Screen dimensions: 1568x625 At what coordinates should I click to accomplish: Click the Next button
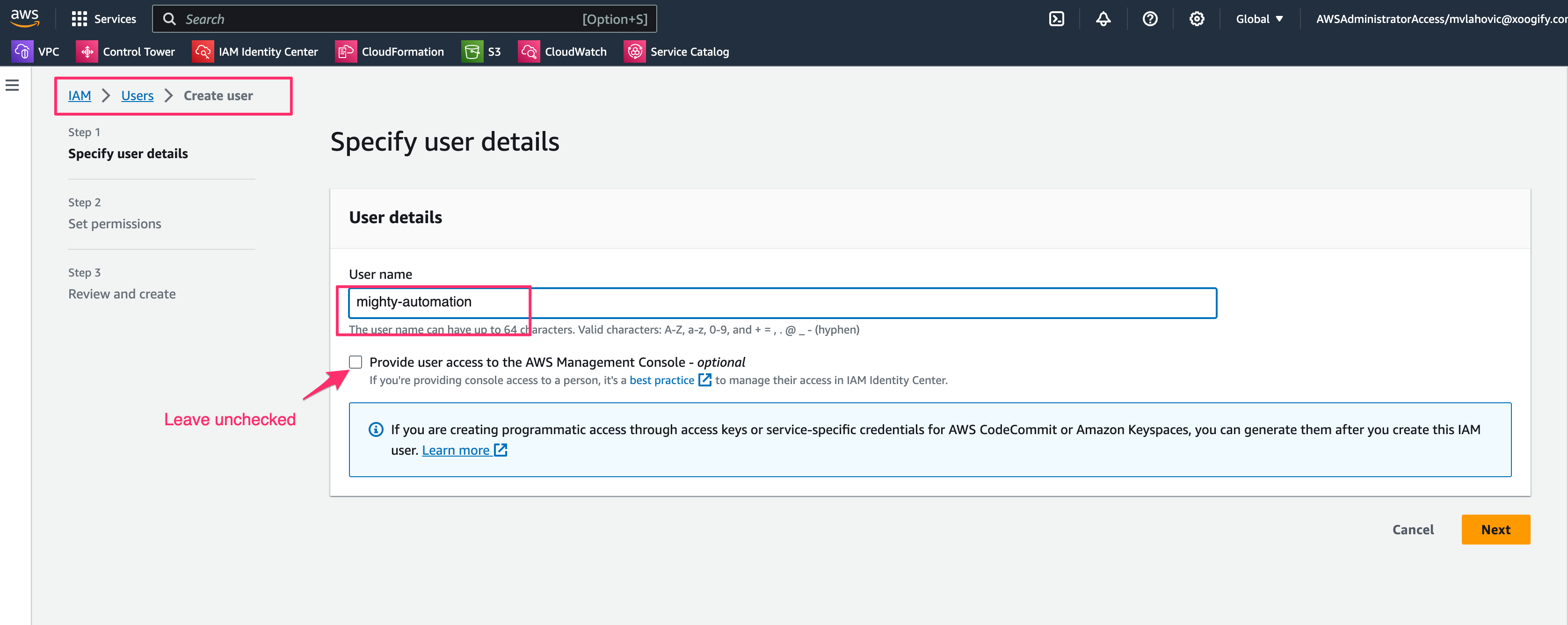[x=1495, y=530]
